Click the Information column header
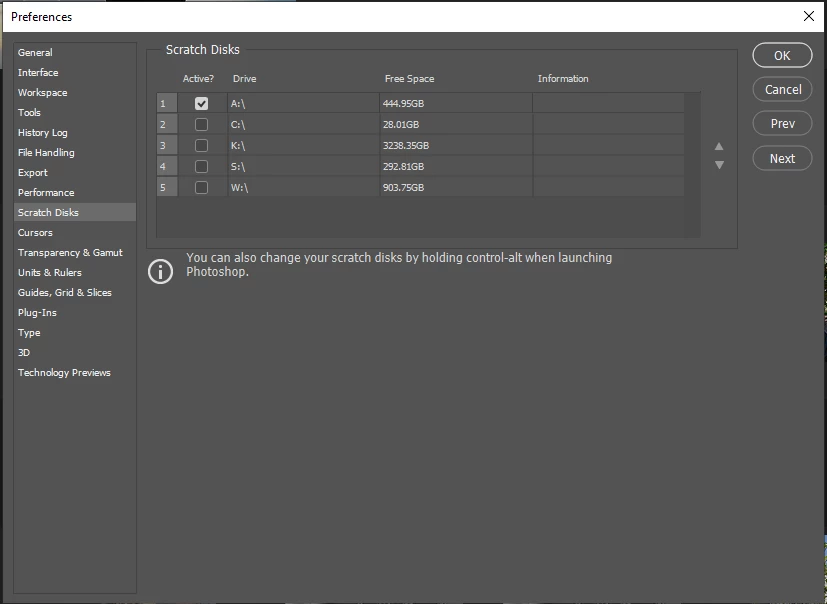Image resolution: width=827 pixels, height=604 pixels. coord(563,79)
